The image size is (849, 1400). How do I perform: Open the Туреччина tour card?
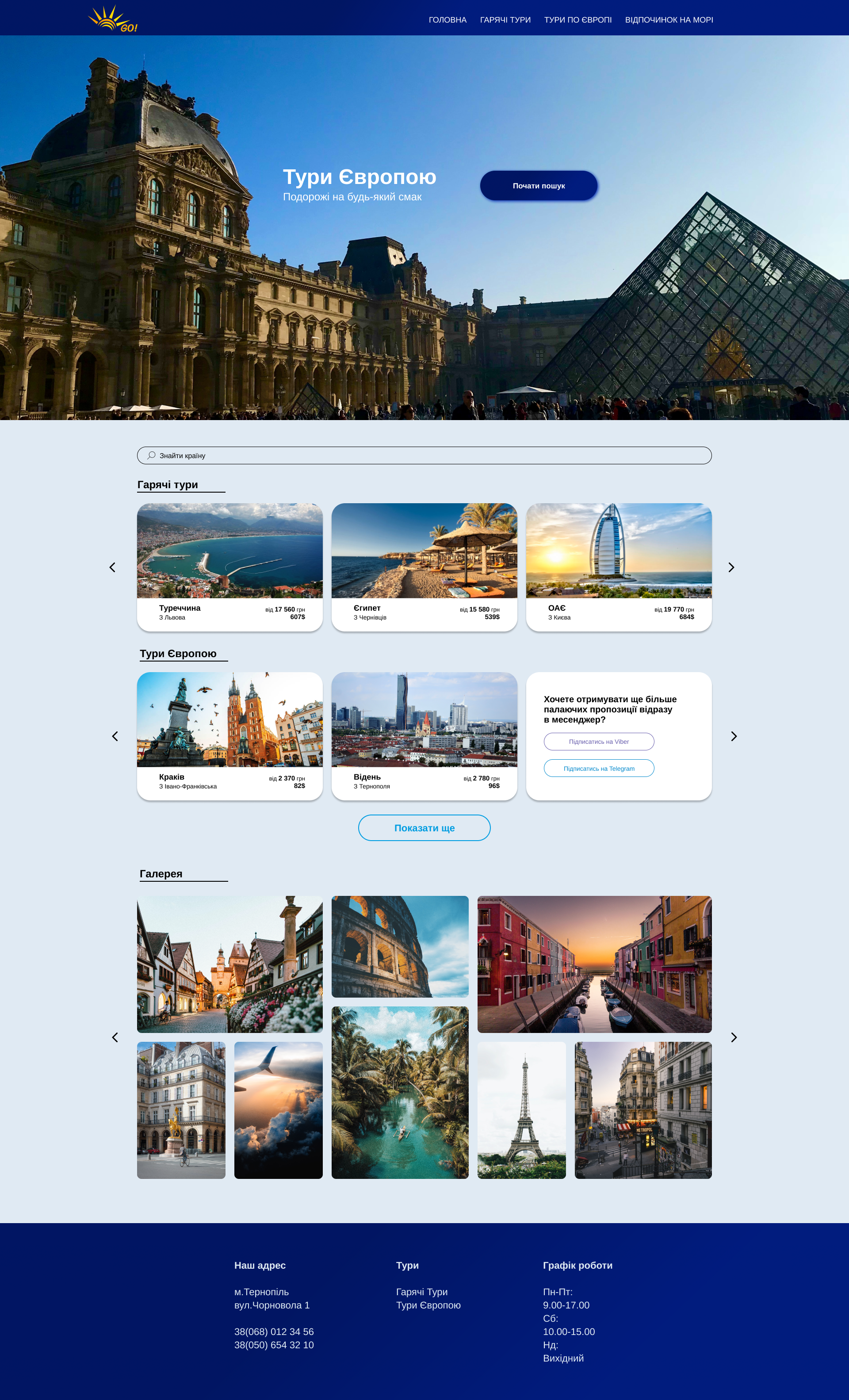pos(229,567)
